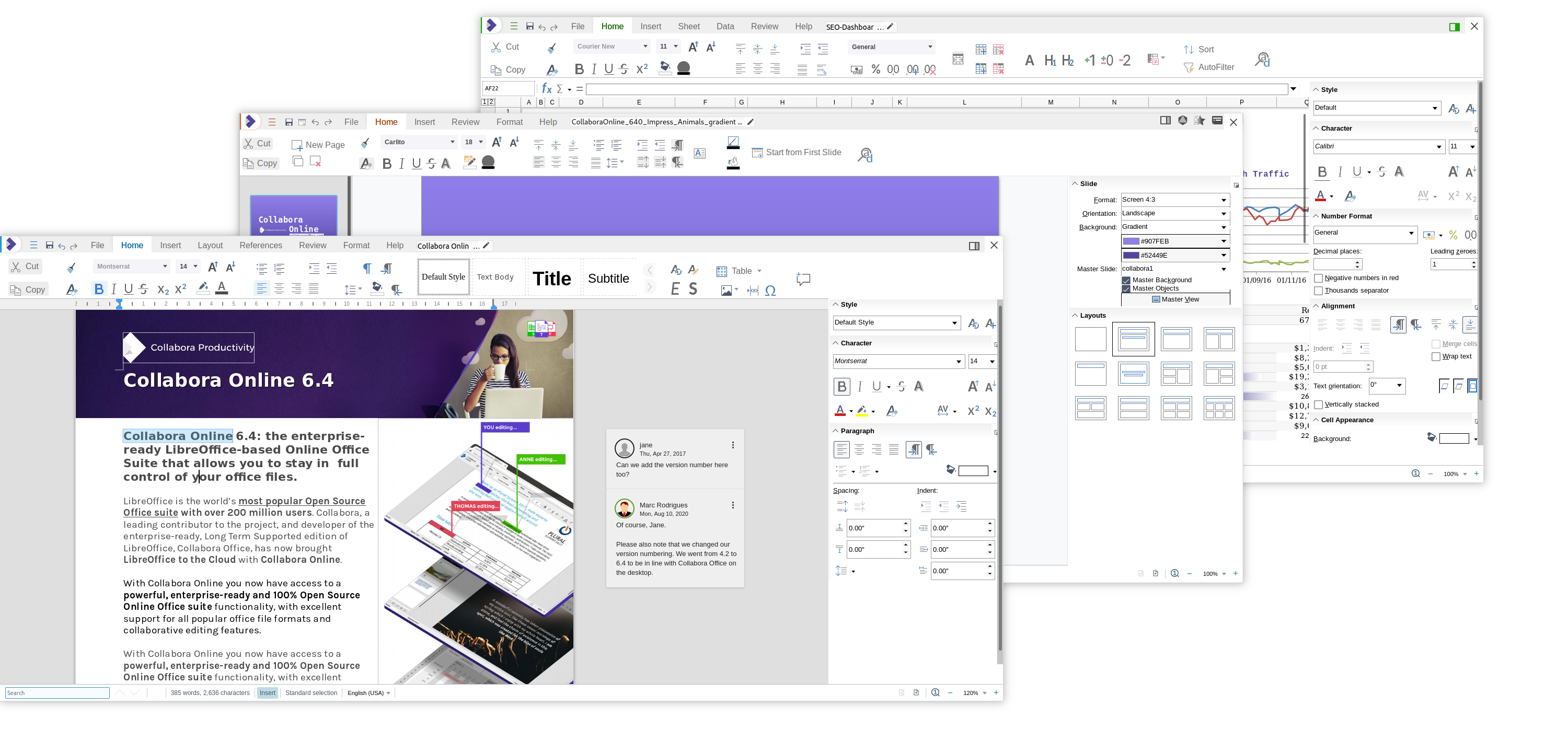Screen dimensions: 1568x729
Task: Open References tab in Writer
Action: pyautogui.click(x=260, y=245)
